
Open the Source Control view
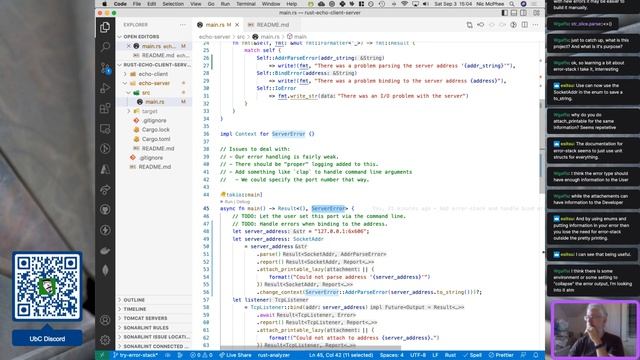pyautogui.click(x=105, y=68)
